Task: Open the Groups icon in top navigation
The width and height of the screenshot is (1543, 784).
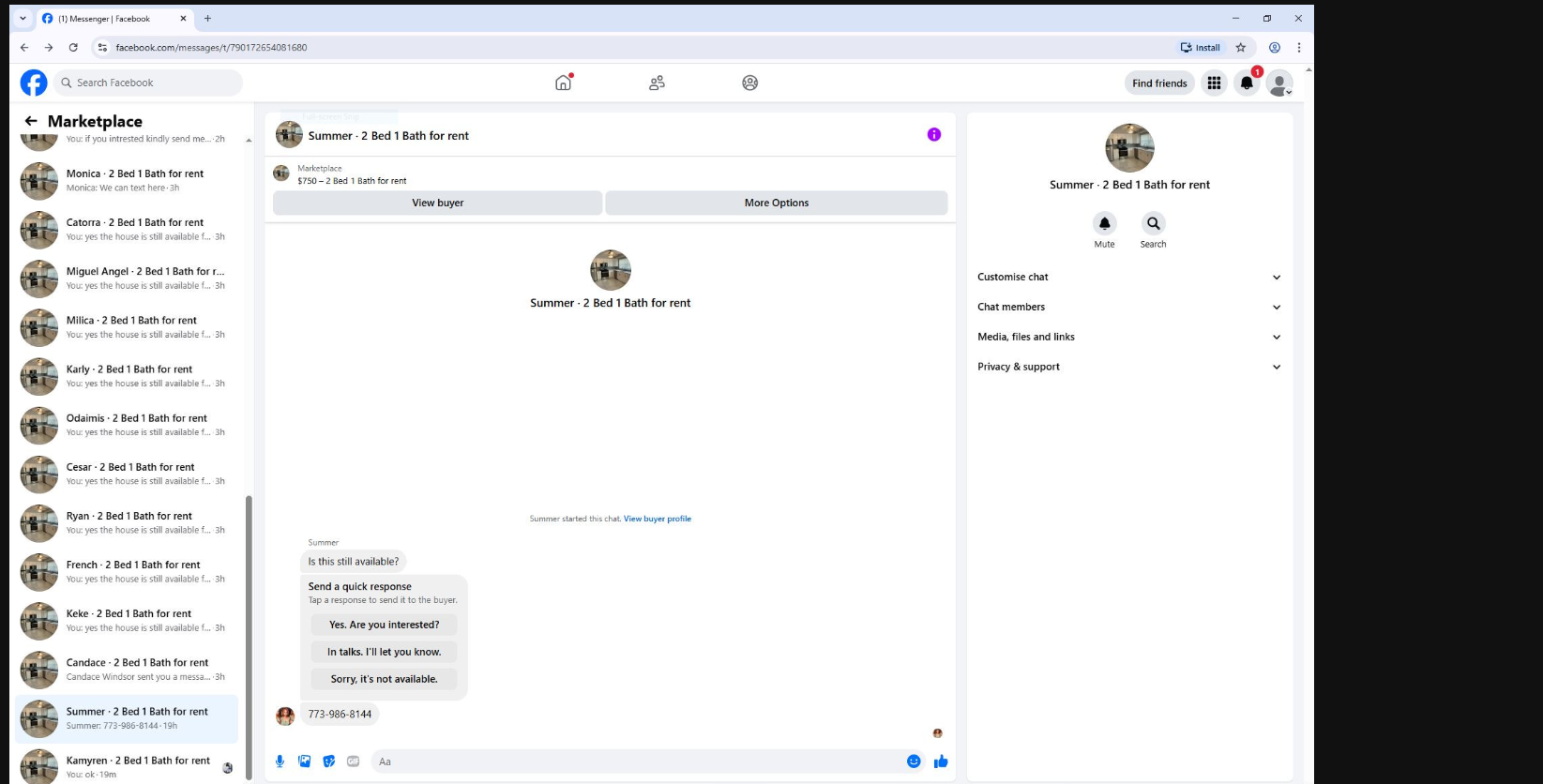Action: [749, 83]
